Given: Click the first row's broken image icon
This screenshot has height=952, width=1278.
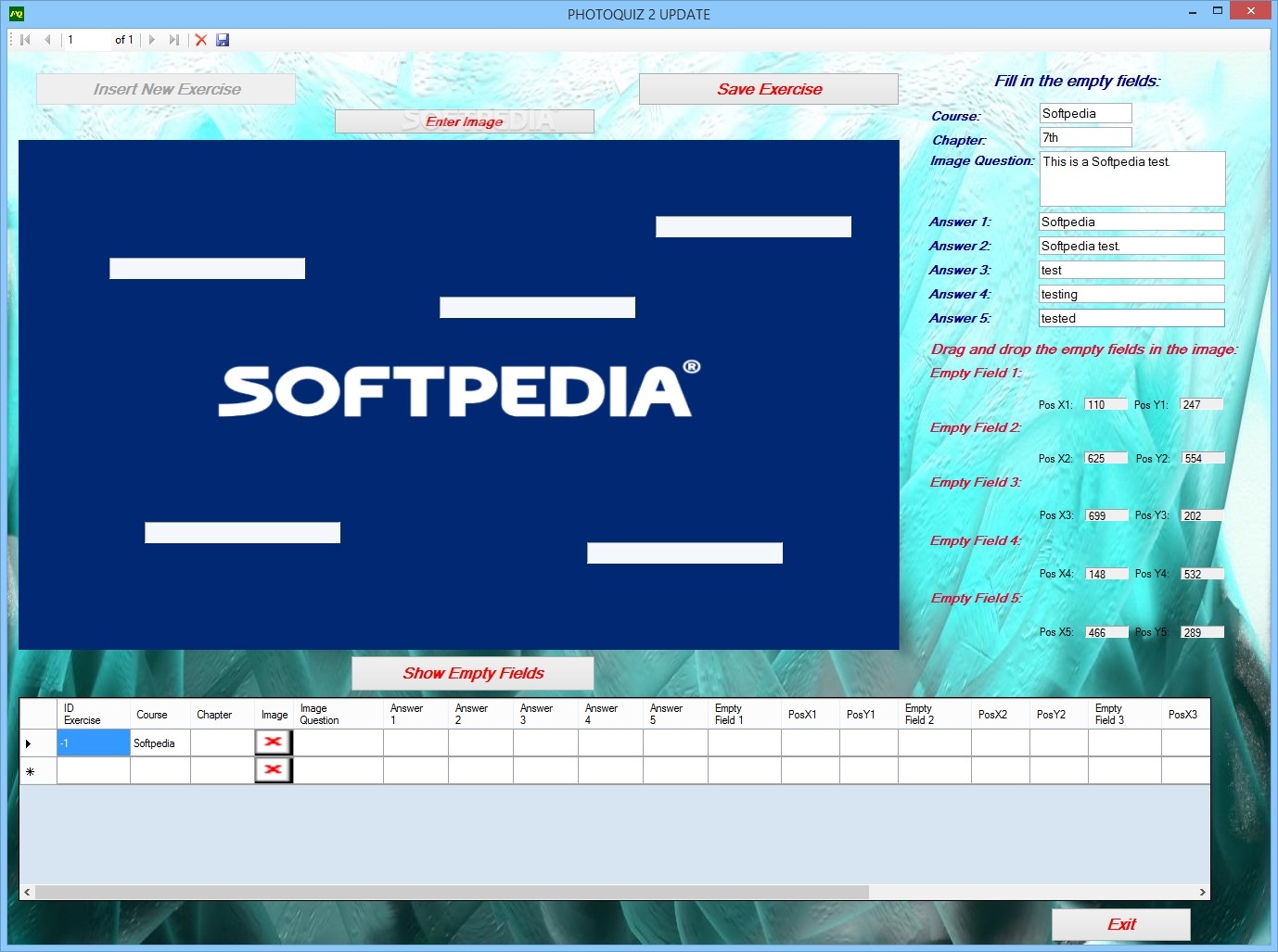Looking at the screenshot, I should tap(274, 743).
